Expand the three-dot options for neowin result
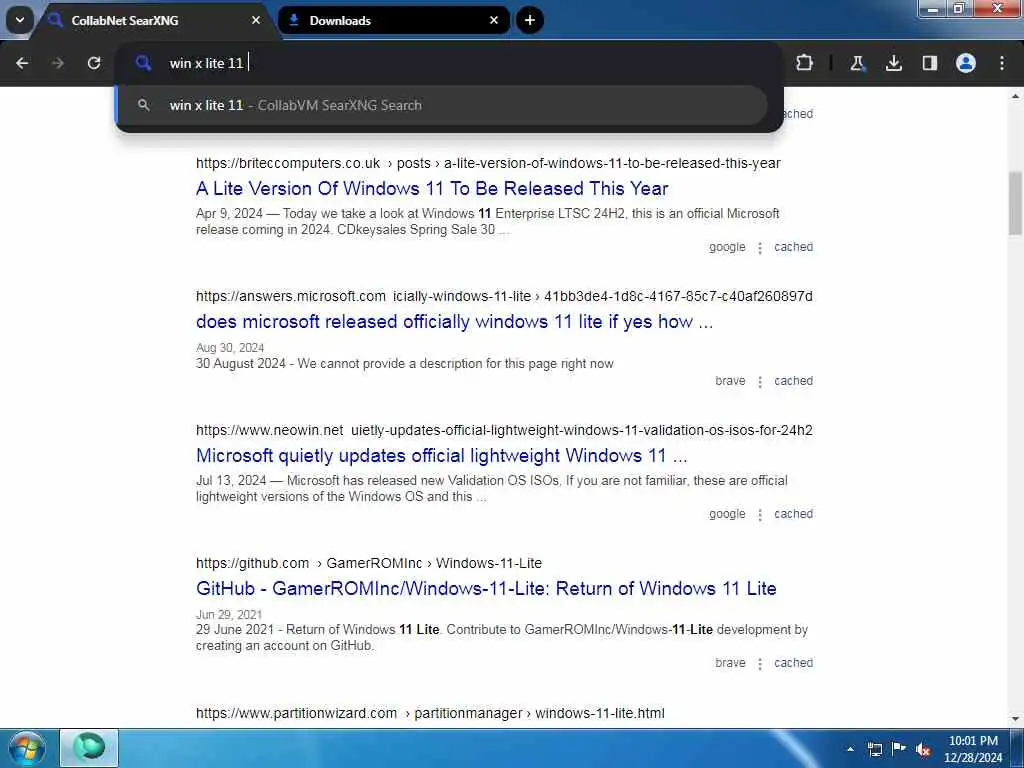 tap(760, 515)
